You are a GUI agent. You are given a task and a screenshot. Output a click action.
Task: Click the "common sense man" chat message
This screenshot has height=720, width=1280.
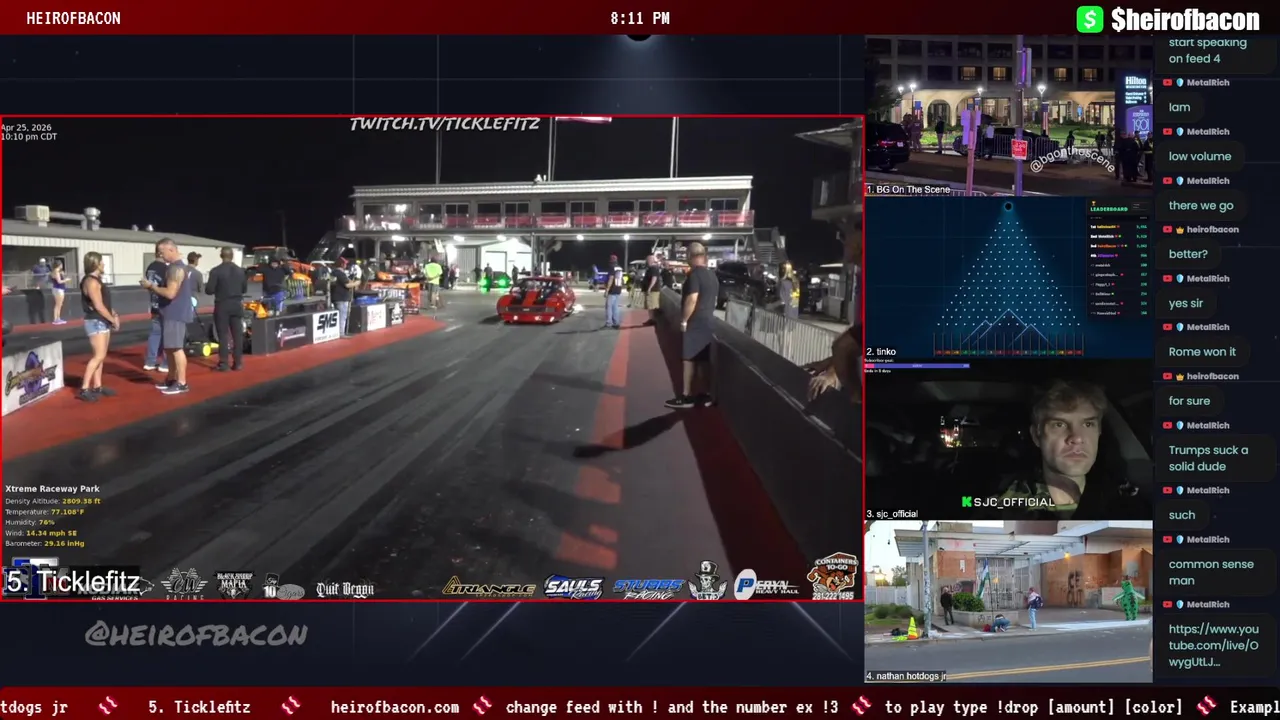pos(1211,572)
